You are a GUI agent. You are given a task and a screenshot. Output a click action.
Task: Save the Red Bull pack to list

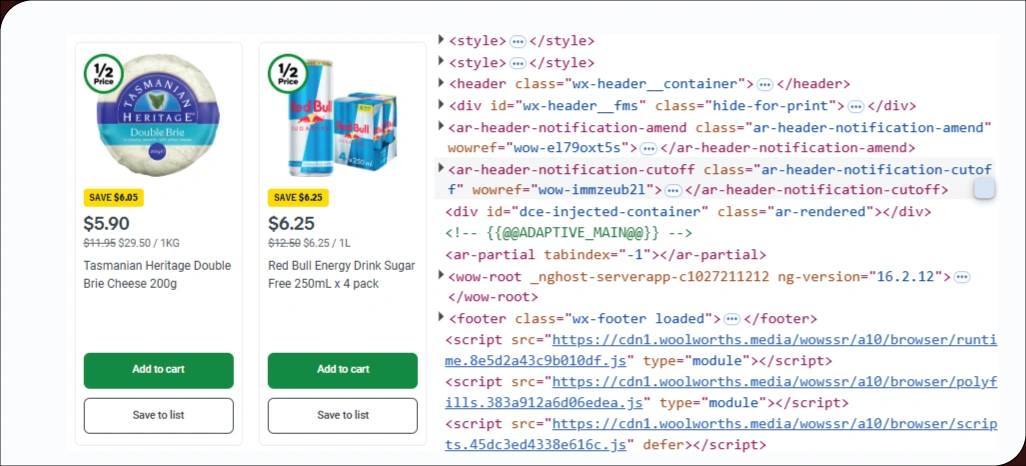click(x=342, y=415)
